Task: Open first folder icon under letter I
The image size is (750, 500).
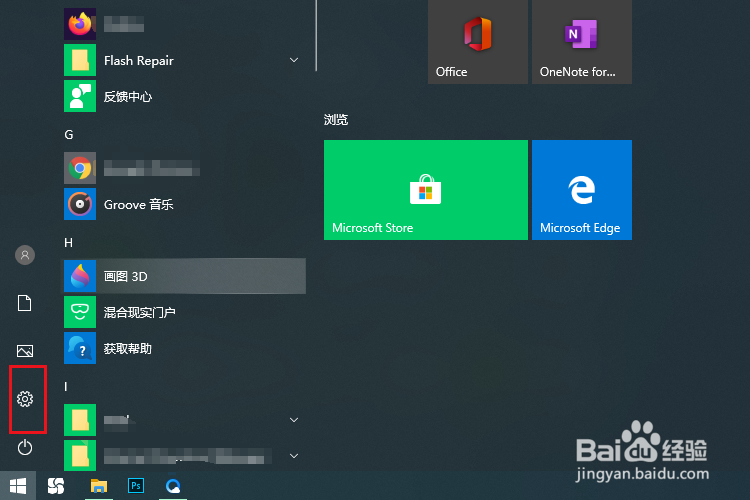Action: point(80,420)
